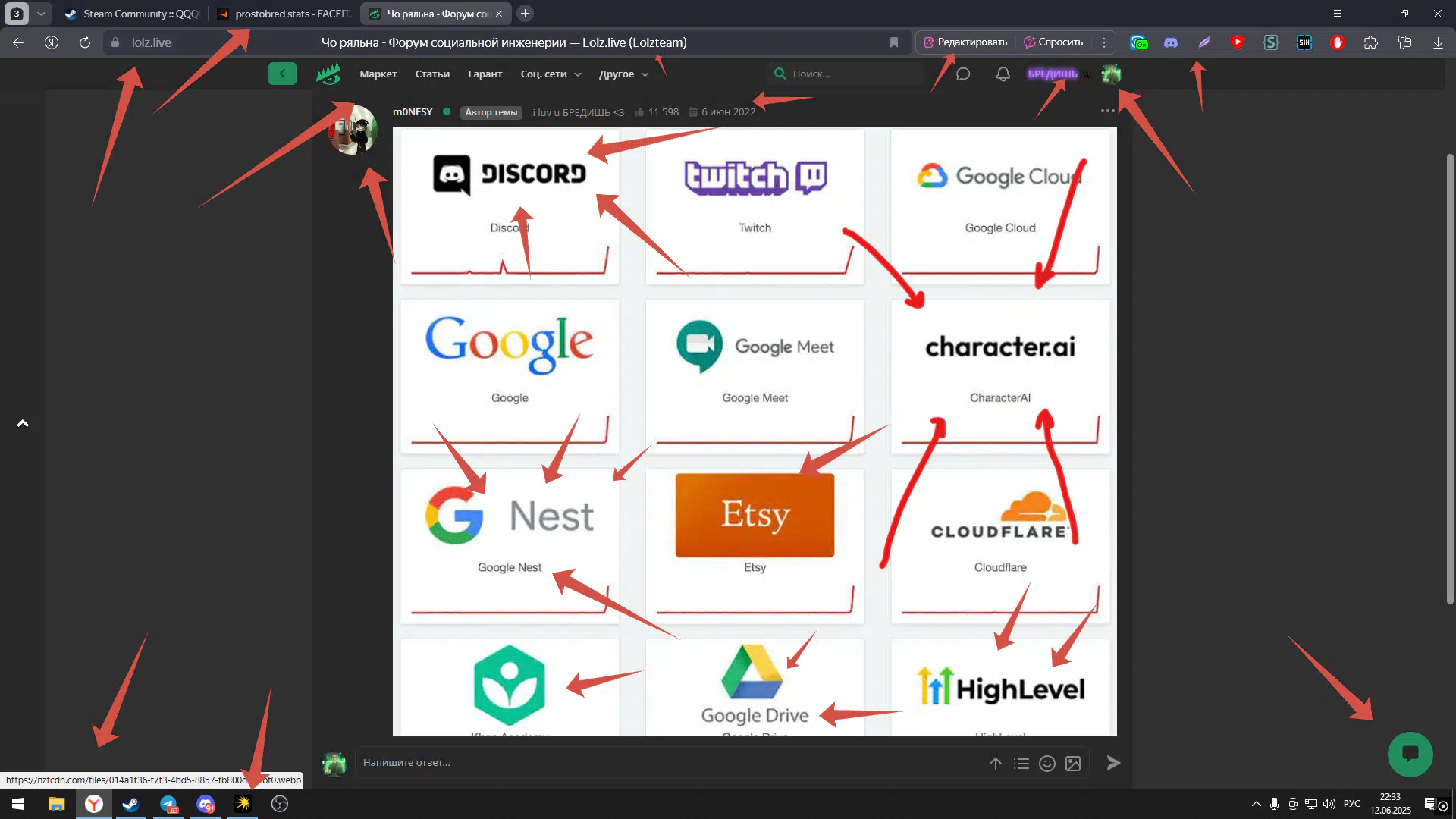Show hidden system tray icons
1456x819 pixels.
[1256, 804]
